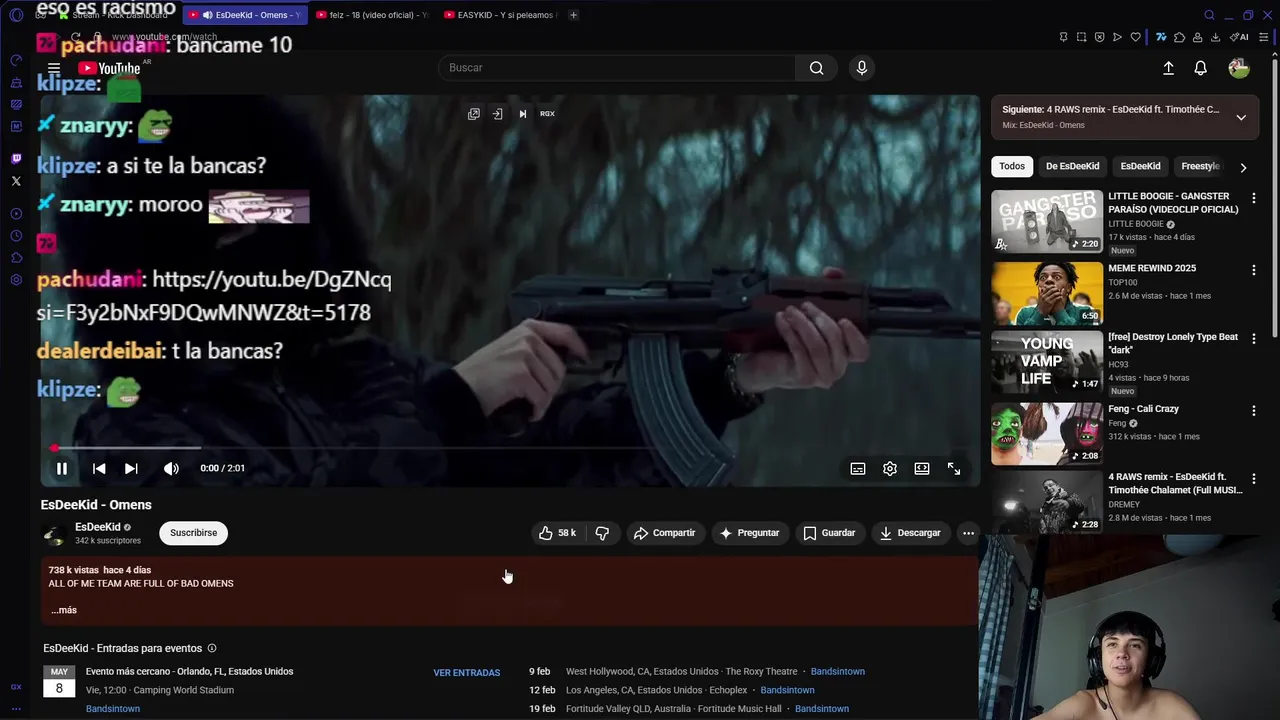
Task: Enter fullscreen mode
Action: pos(954,468)
